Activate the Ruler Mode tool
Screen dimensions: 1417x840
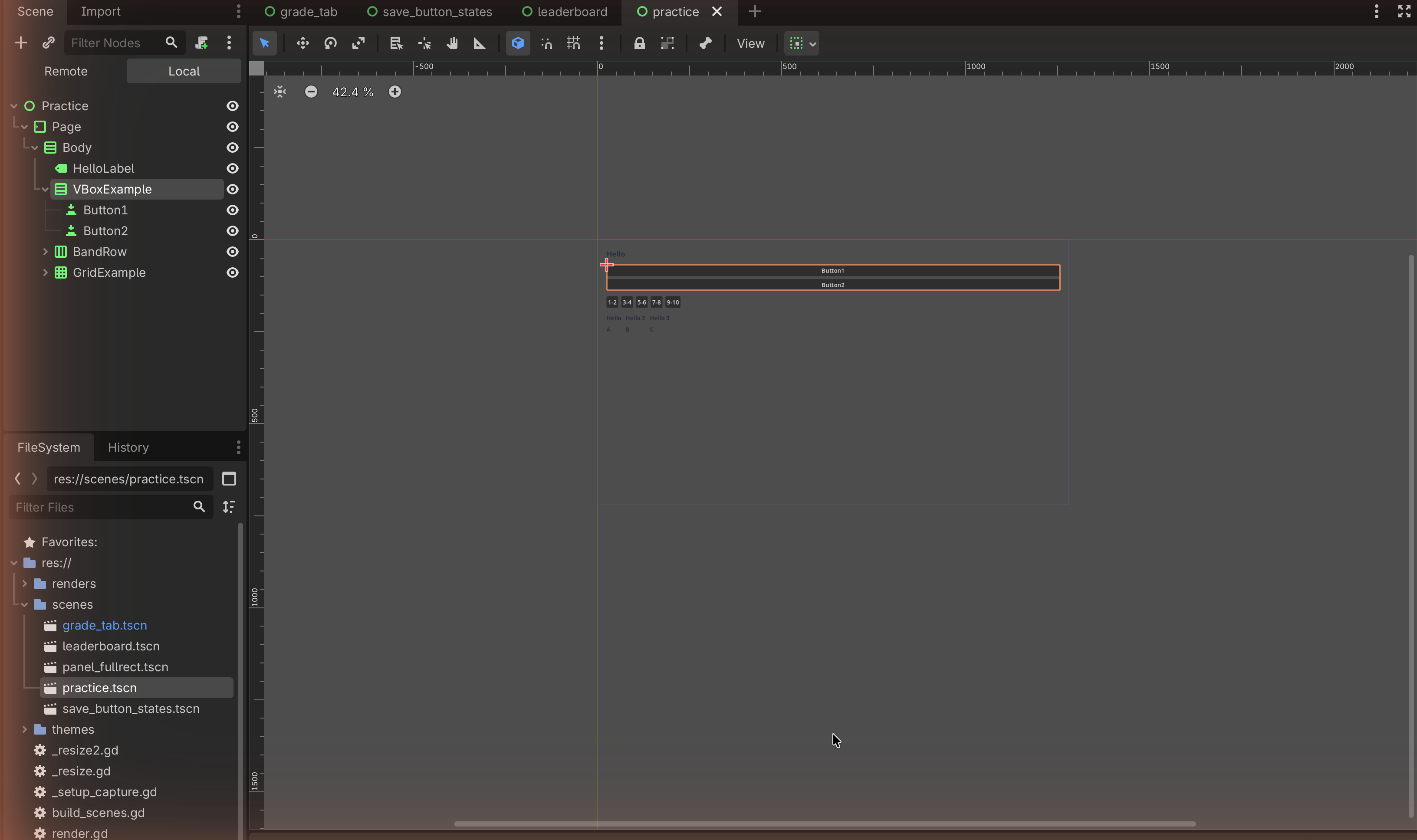pyautogui.click(x=480, y=43)
